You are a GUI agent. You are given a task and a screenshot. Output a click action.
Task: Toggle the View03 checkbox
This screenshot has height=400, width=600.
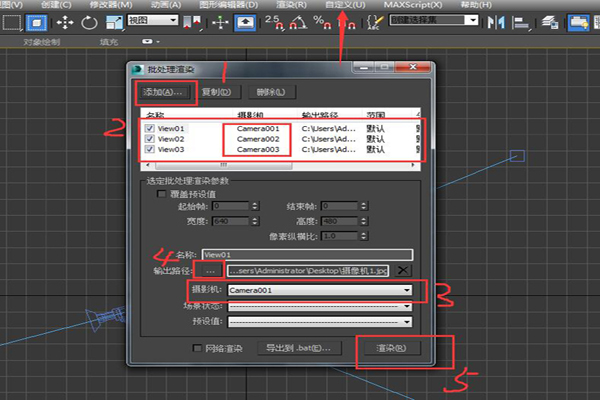(150, 149)
